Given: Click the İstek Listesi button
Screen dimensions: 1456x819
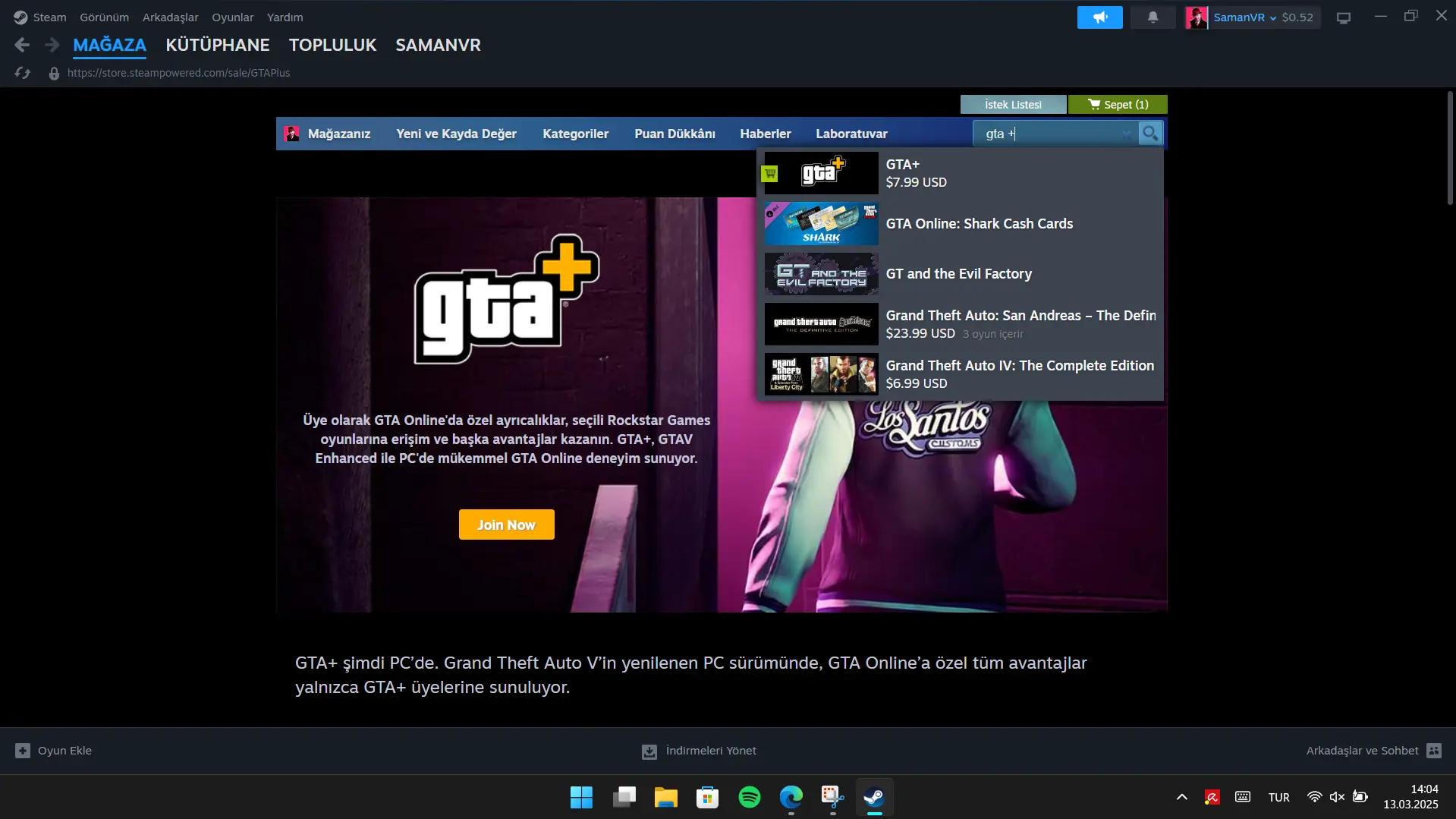Looking at the screenshot, I should point(1014,105).
